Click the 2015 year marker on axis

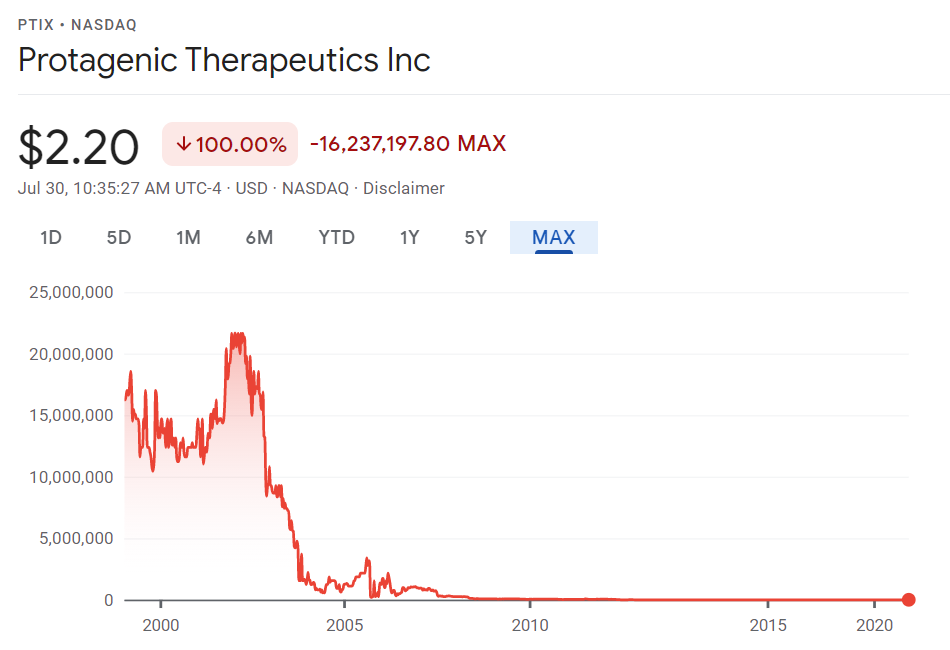(767, 624)
